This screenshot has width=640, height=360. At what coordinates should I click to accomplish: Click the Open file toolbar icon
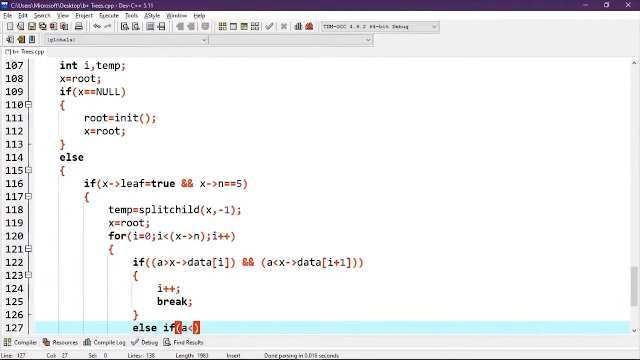point(20,27)
